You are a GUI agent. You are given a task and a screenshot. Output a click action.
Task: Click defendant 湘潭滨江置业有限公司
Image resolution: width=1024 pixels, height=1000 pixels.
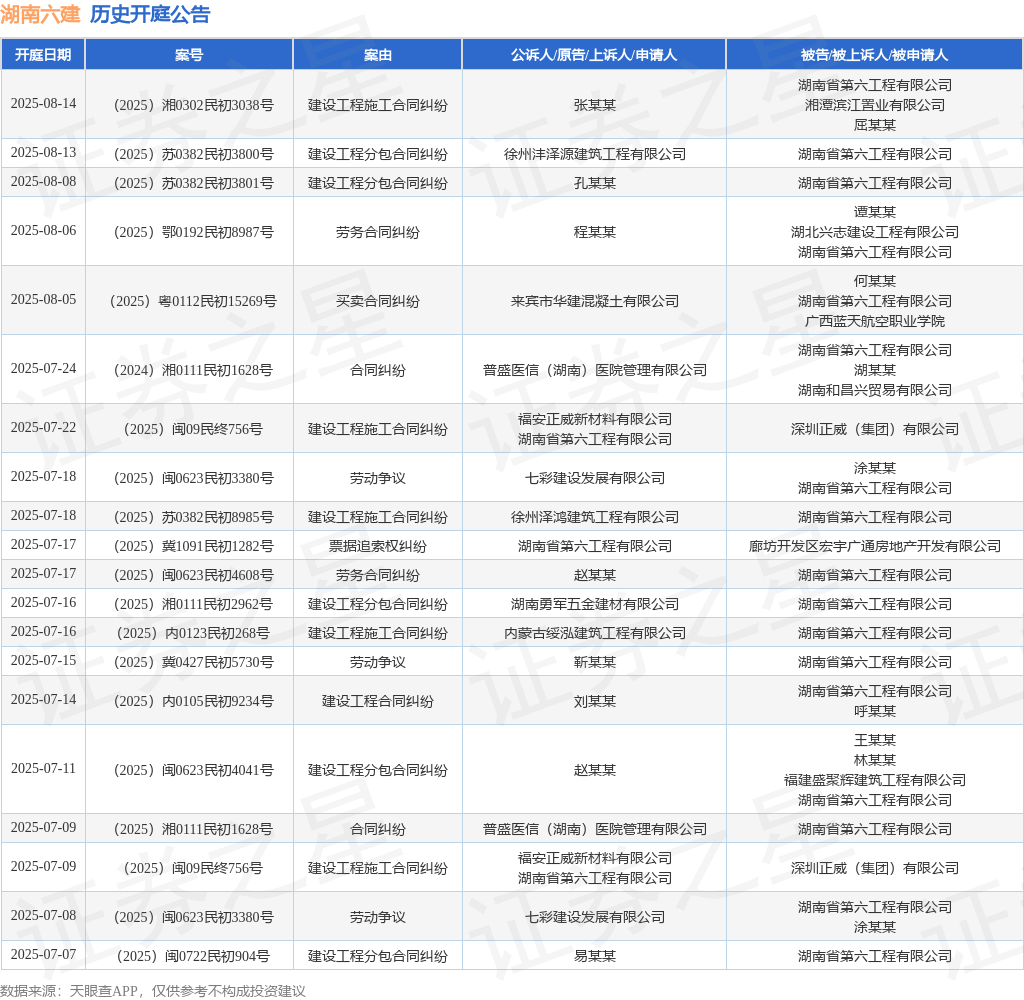tap(874, 105)
